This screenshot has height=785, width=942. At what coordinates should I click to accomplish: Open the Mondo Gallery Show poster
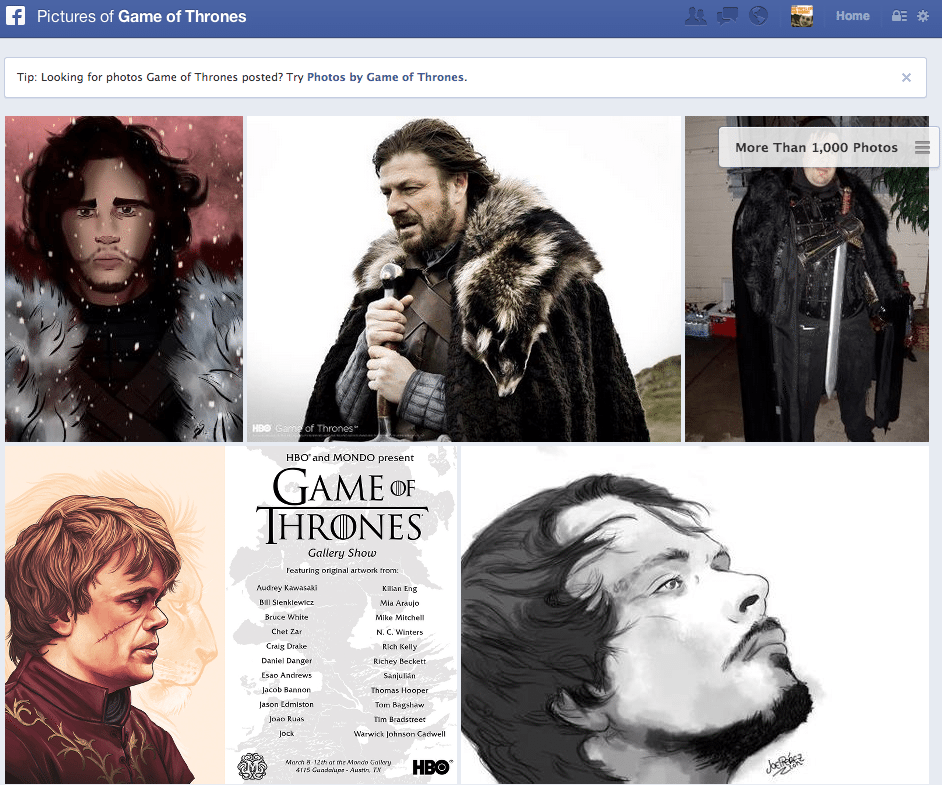pos(341,615)
